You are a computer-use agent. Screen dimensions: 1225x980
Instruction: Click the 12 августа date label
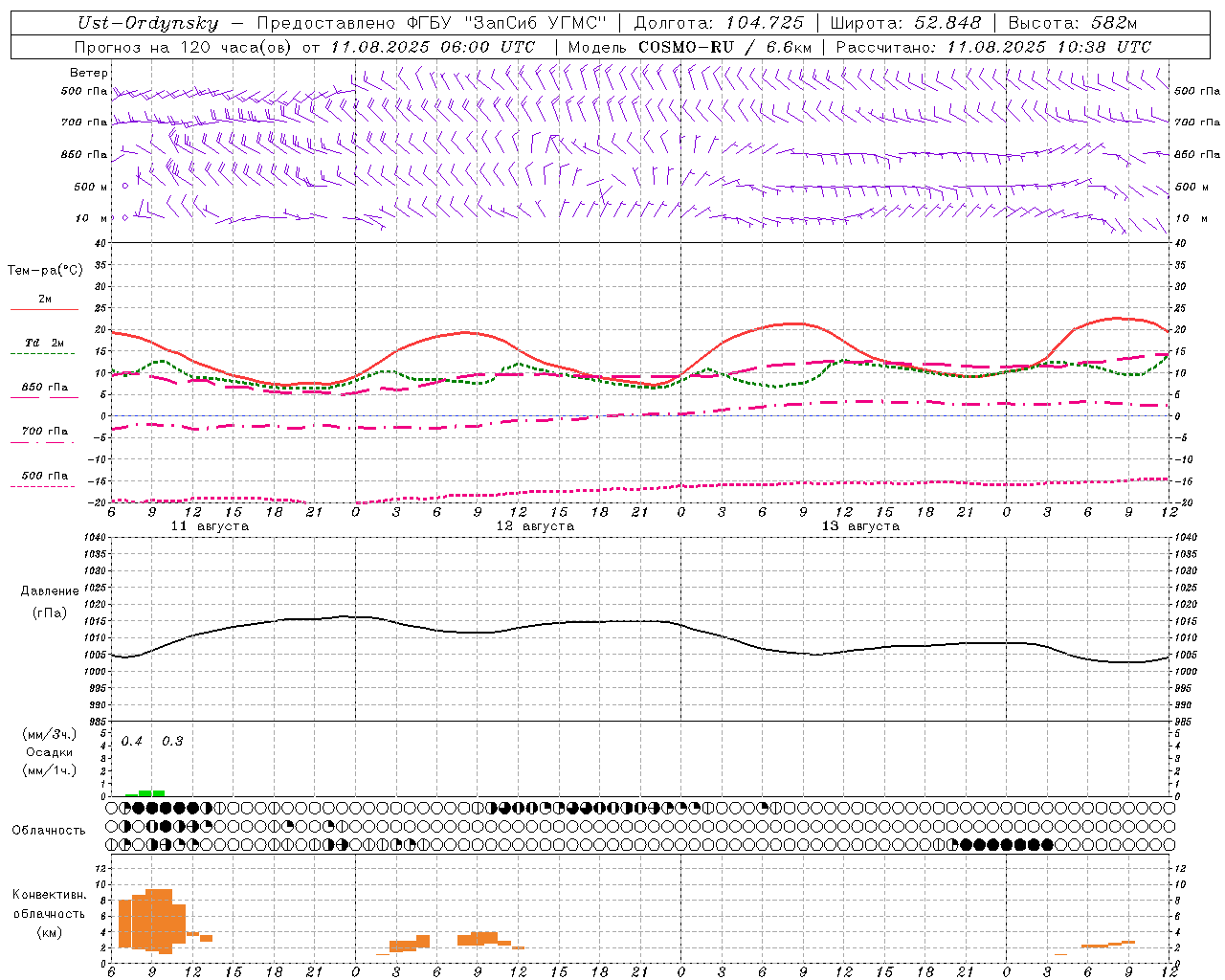pos(535,526)
